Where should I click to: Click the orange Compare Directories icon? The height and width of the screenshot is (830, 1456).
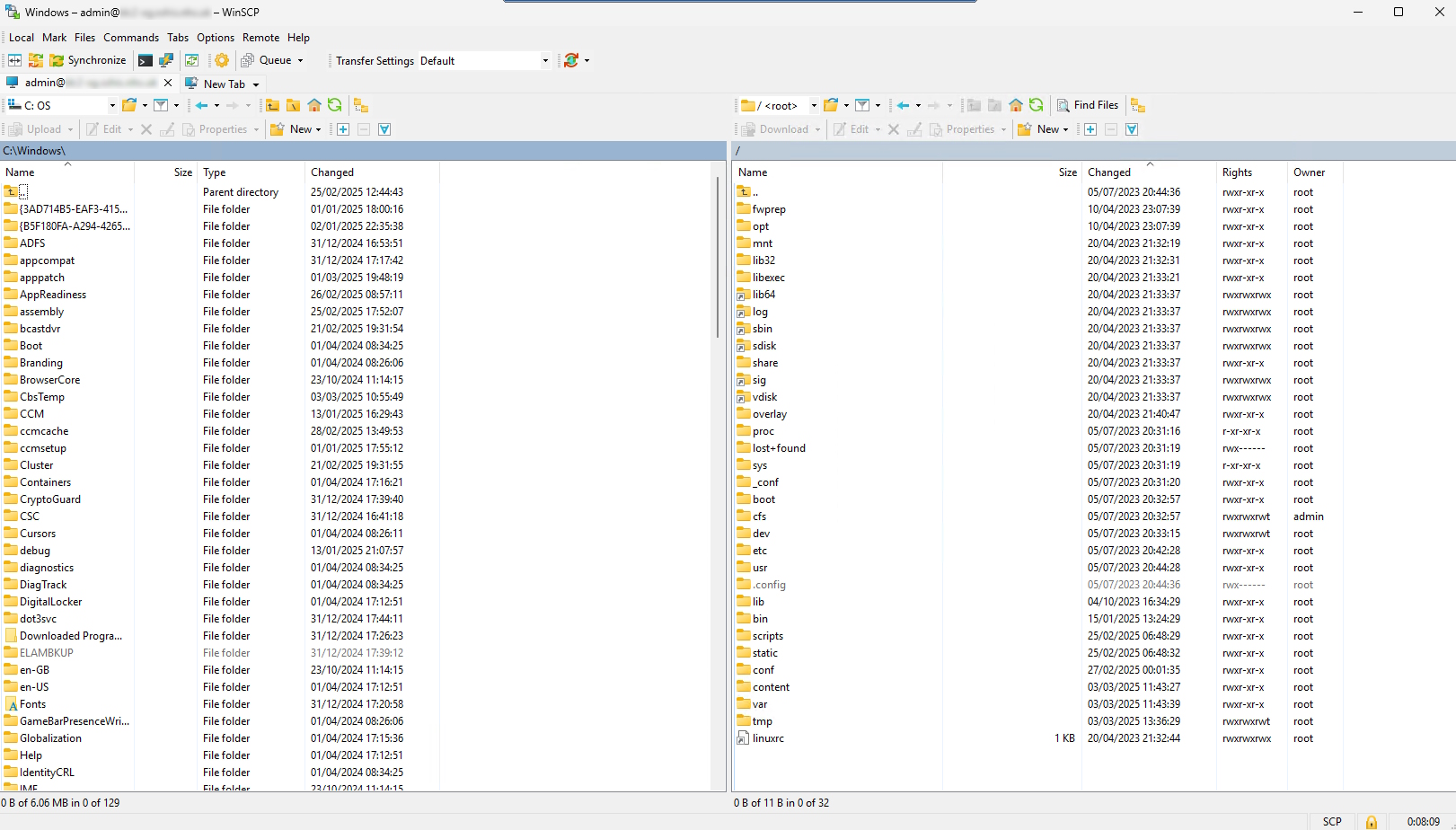pyautogui.click(x=36, y=60)
